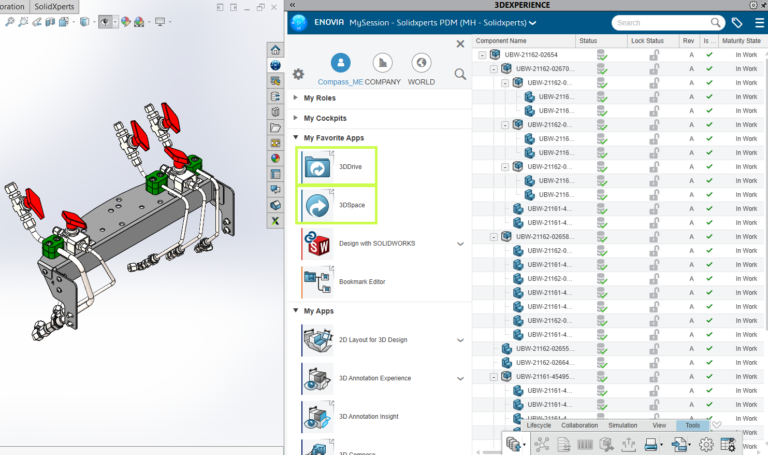The image size is (768, 455).
Task: Click Edit Appearance color ball icon
Action: tap(126, 22)
